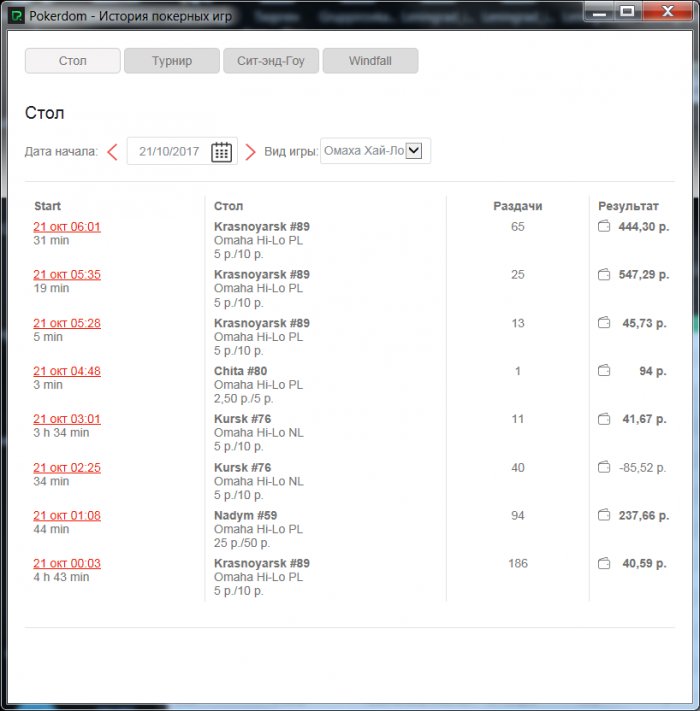
Task: Click the 4 h 43 min duration
Action: click(x=61, y=577)
